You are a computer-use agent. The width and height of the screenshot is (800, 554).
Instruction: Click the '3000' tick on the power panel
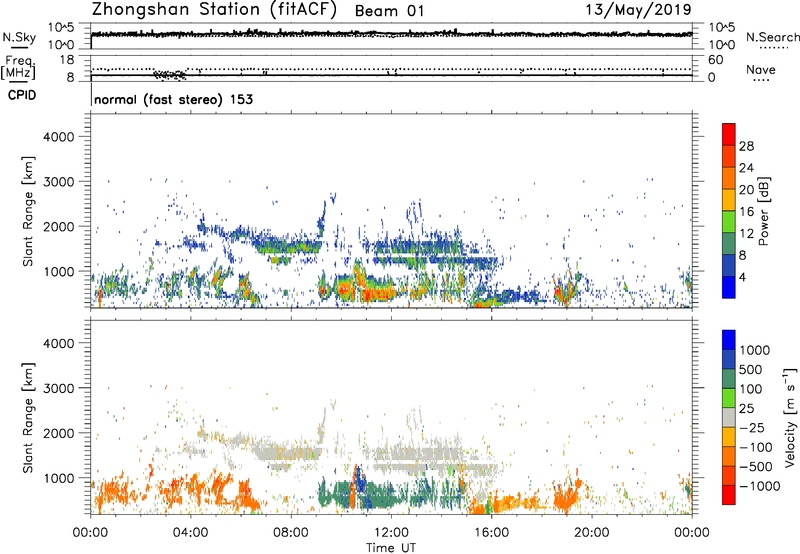pyautogui.click(x=59, y=182)
